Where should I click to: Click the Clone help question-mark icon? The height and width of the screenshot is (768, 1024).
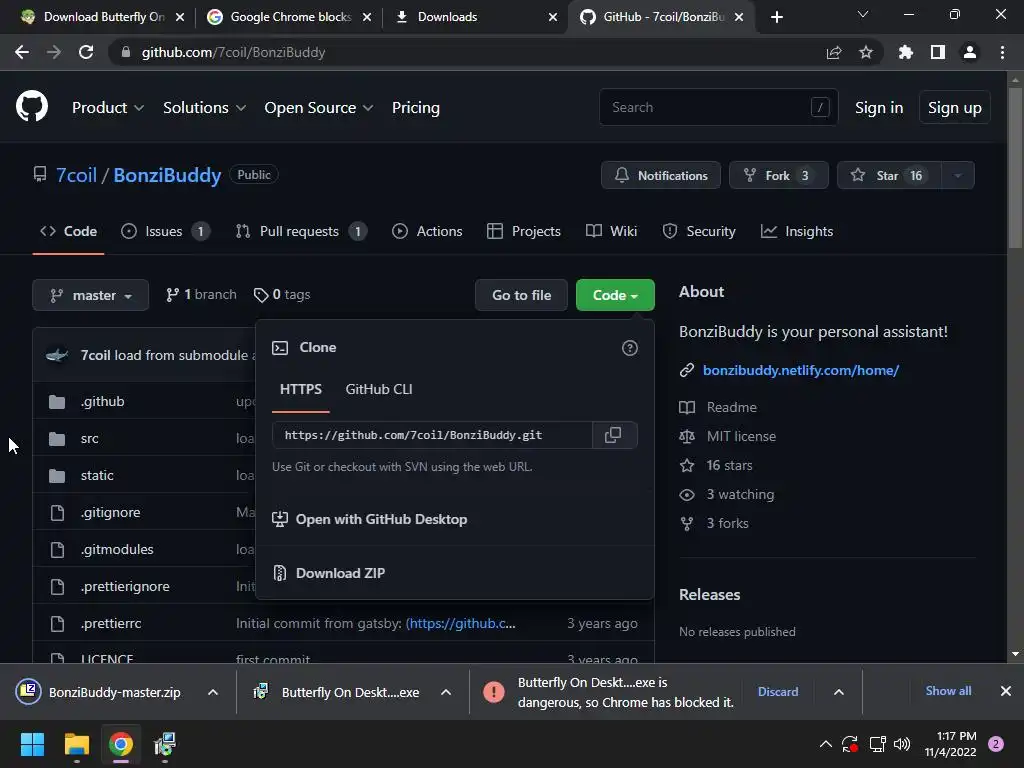tap(630, 348)
